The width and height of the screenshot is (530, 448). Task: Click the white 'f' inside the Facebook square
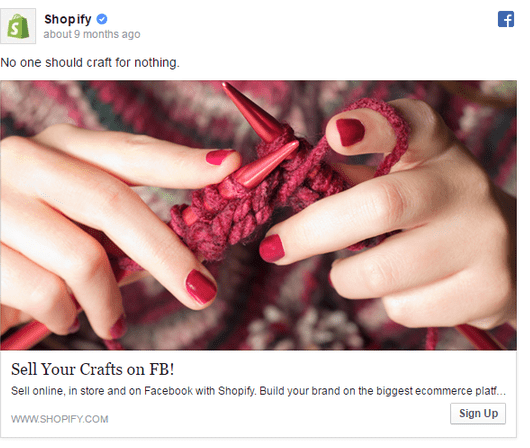pos(507,20)
